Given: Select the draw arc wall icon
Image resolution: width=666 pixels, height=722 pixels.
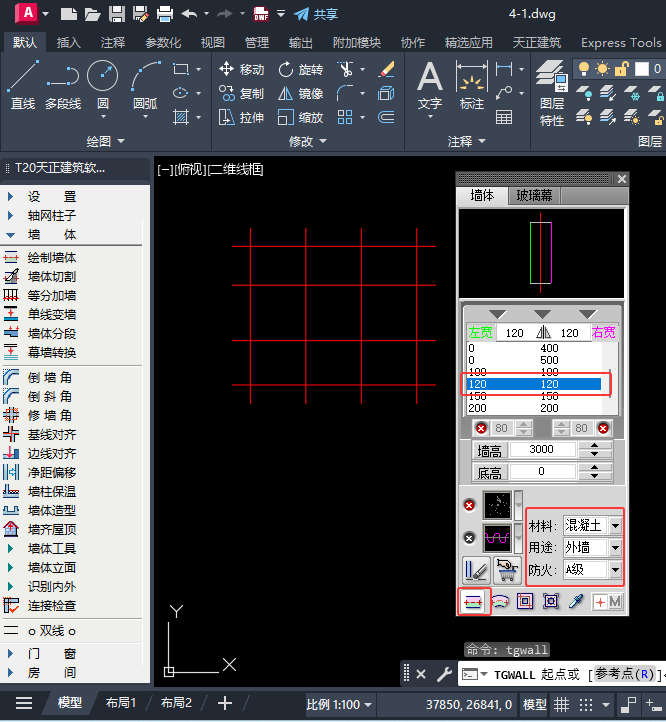Looking at the screenshot, I should point(499,601).
